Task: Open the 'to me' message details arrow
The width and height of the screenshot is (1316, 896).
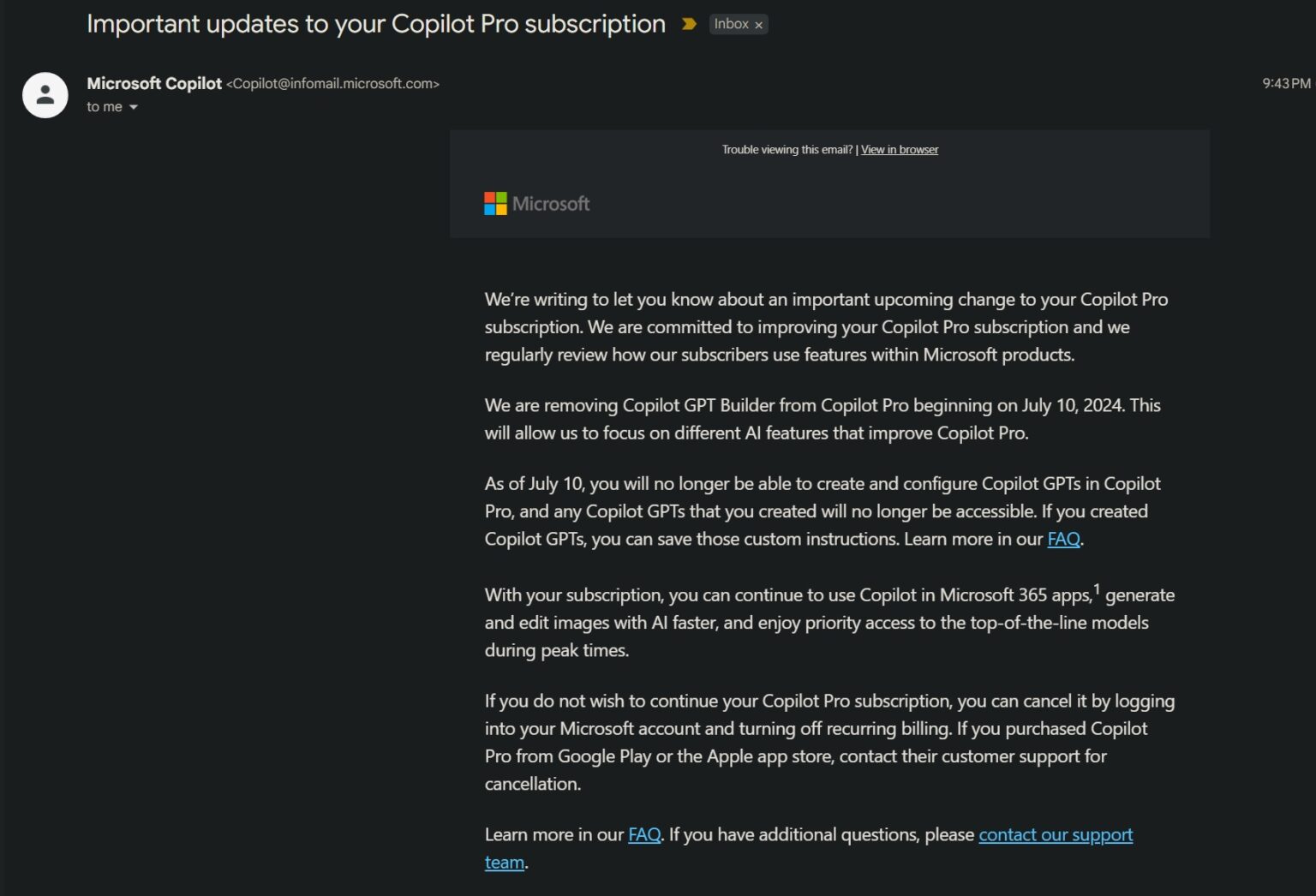Action: point(134,106)
